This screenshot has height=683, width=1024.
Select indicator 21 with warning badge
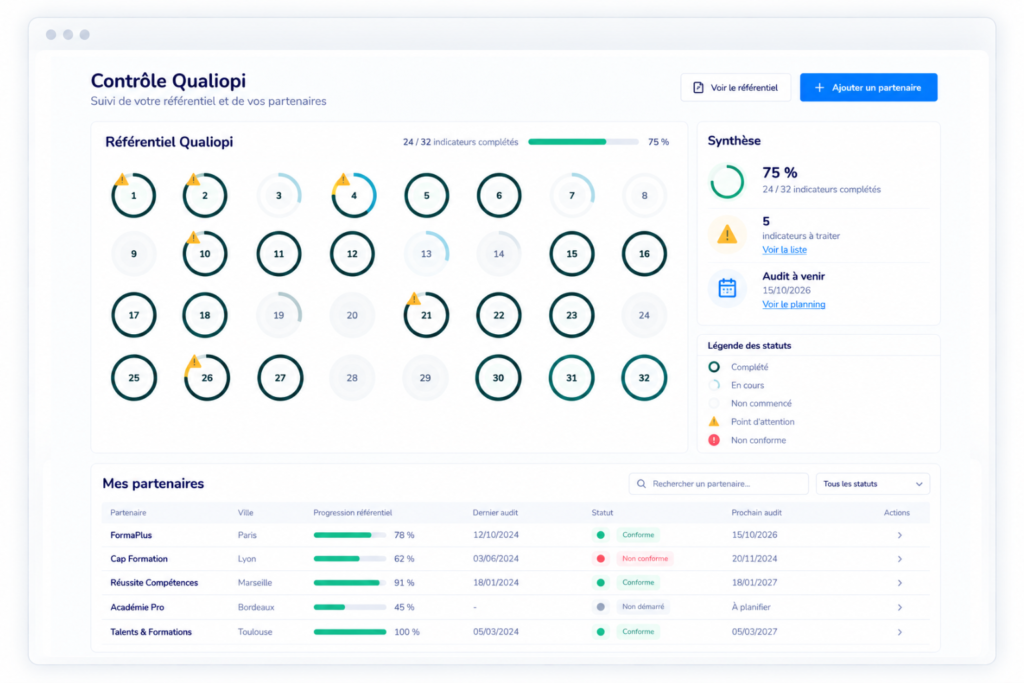click(x=426, y=315)
